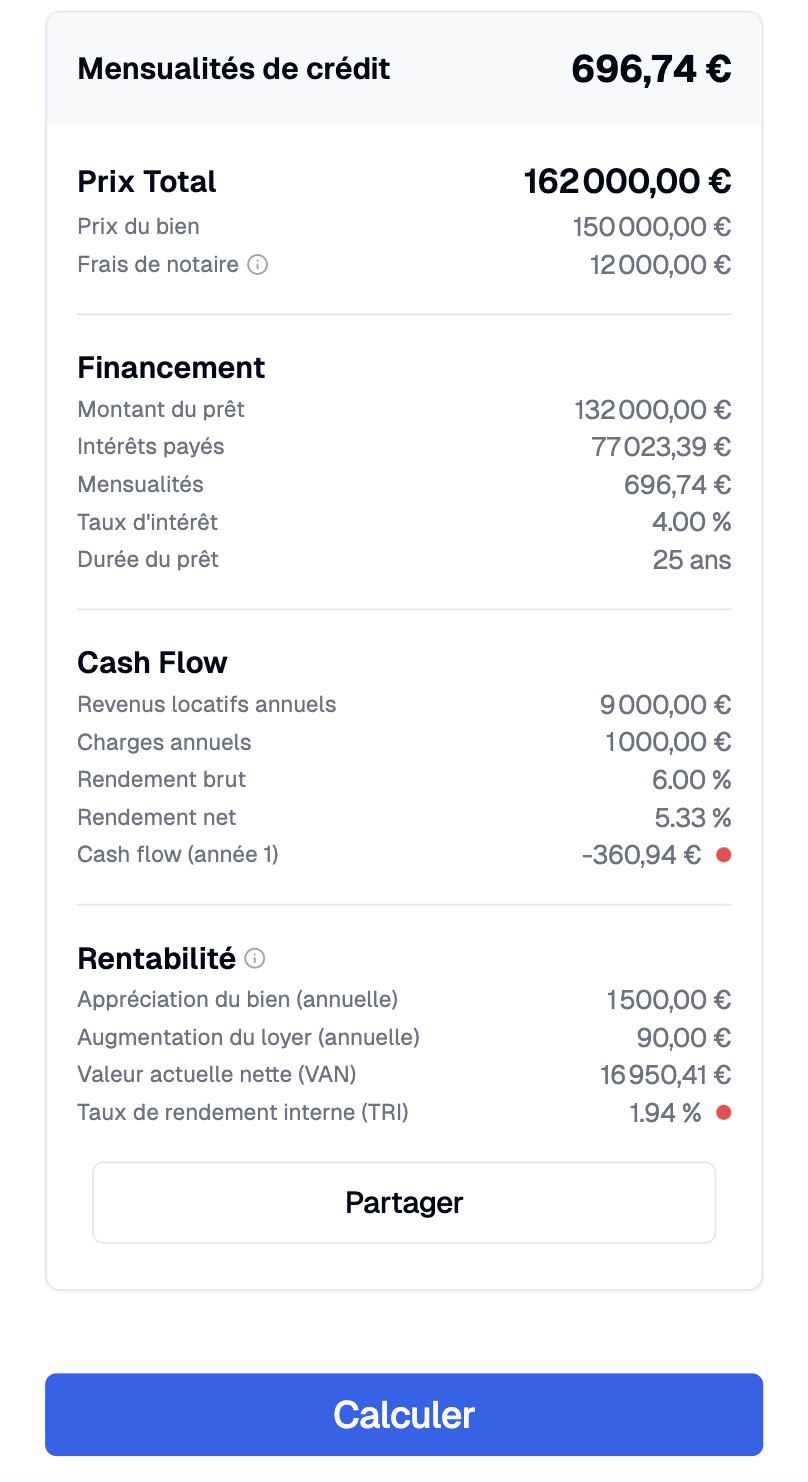The image size is (808, 1482).
Task: Click the red dot beside Cash flow année 1
Action: tap(724, 855)
